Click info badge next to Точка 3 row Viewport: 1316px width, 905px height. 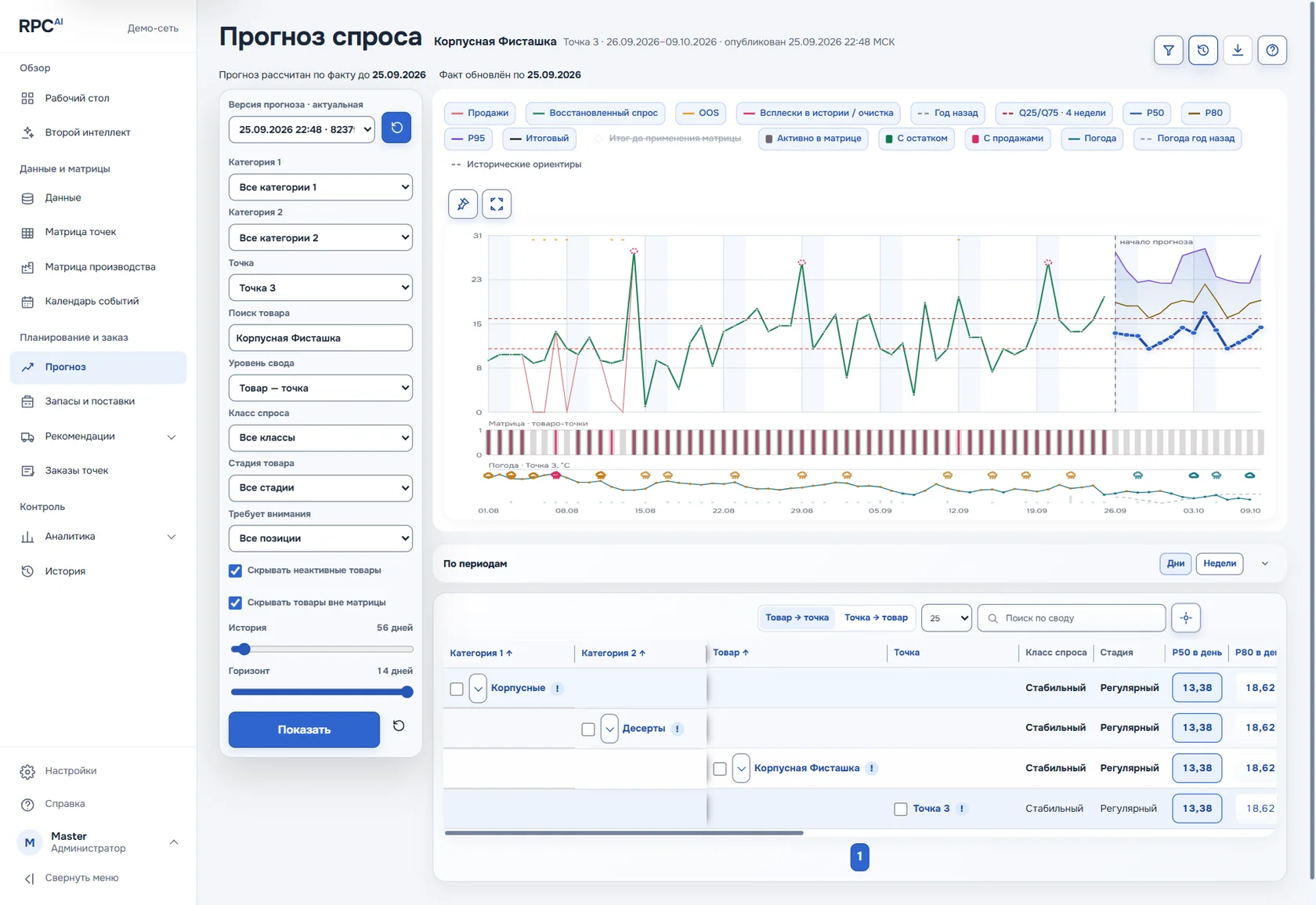[x=962, y=809]
